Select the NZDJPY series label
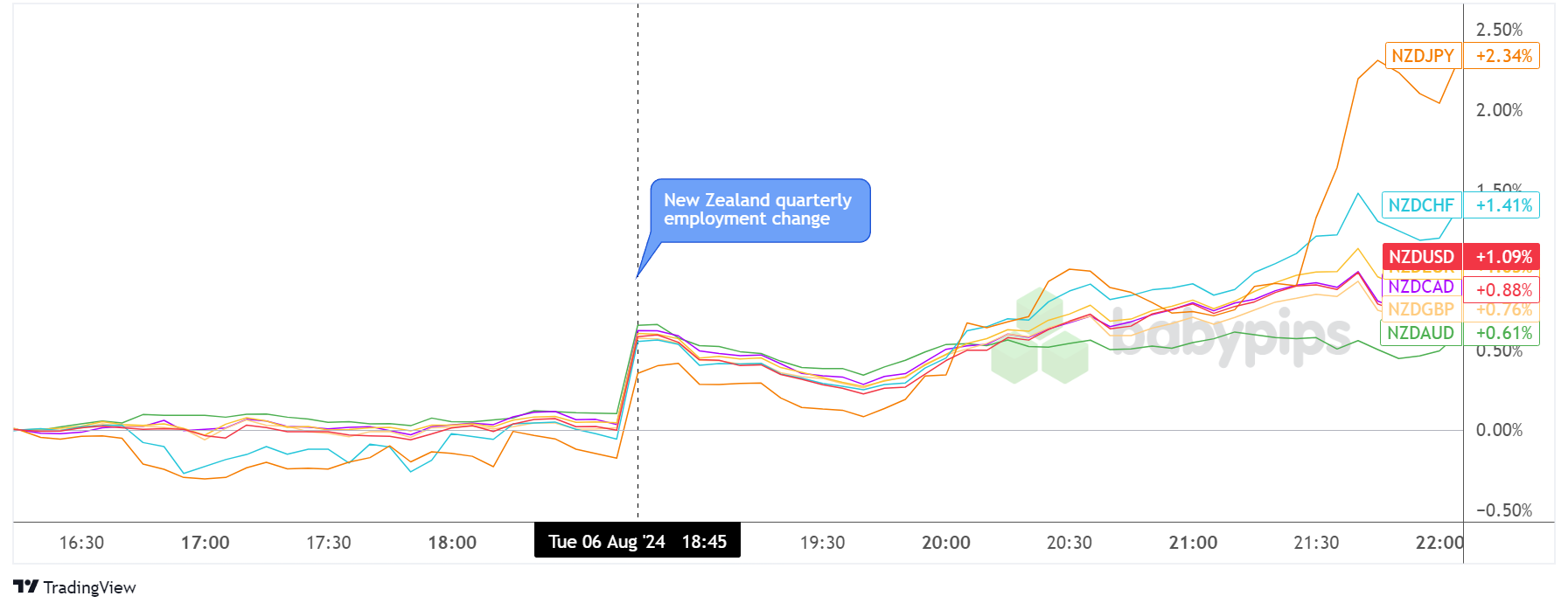This screenshot has width=1568, height=610. pyautogui.click(x=1423, y=56)
